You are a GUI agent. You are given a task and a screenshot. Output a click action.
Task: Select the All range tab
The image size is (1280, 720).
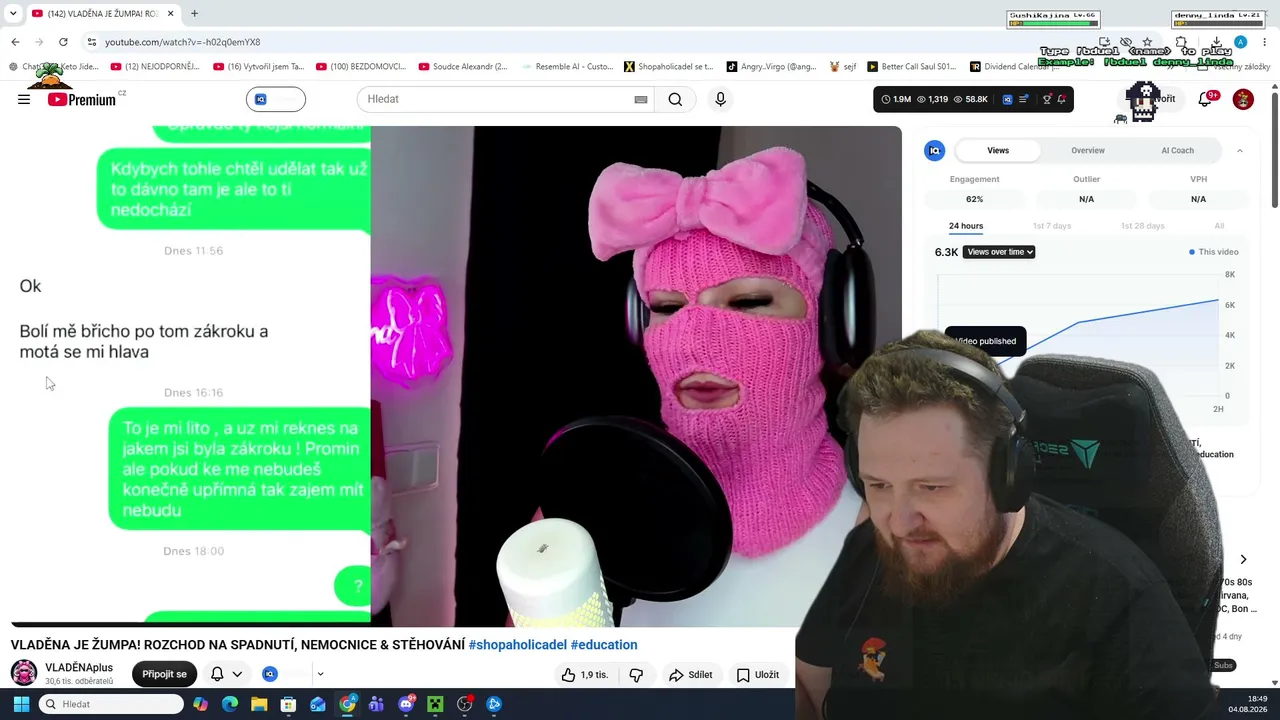point(1219,226)
